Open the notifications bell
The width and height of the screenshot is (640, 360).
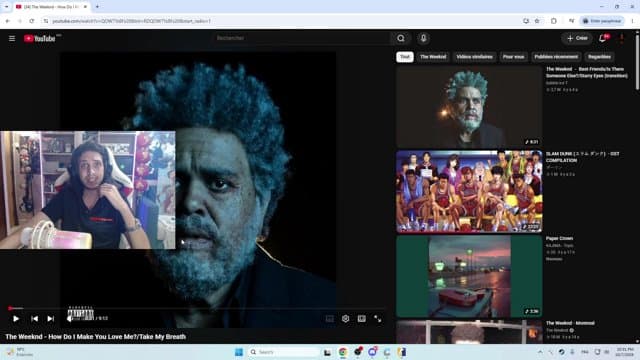tap(603, 38)
